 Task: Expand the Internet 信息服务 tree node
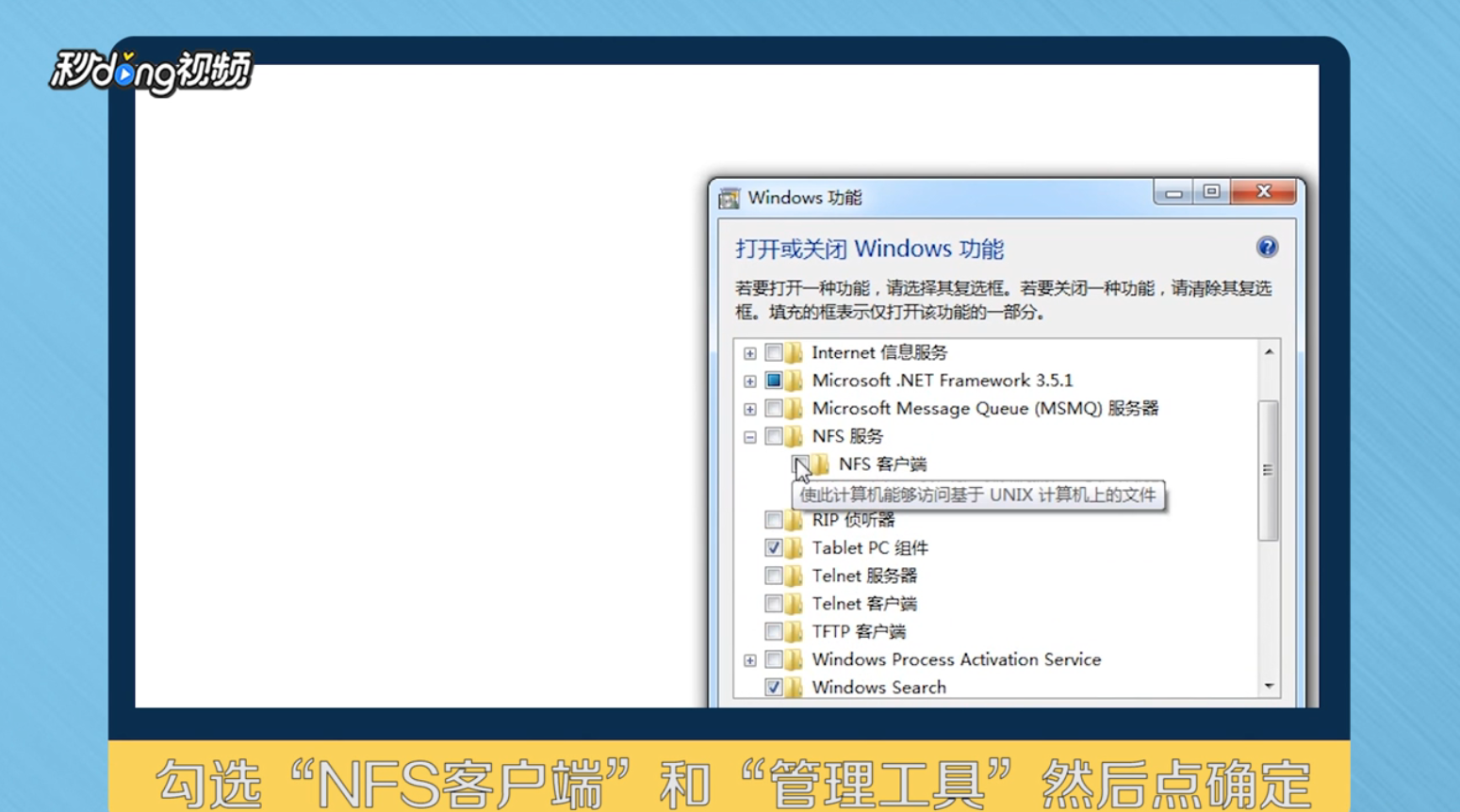(x=749, y=353)
